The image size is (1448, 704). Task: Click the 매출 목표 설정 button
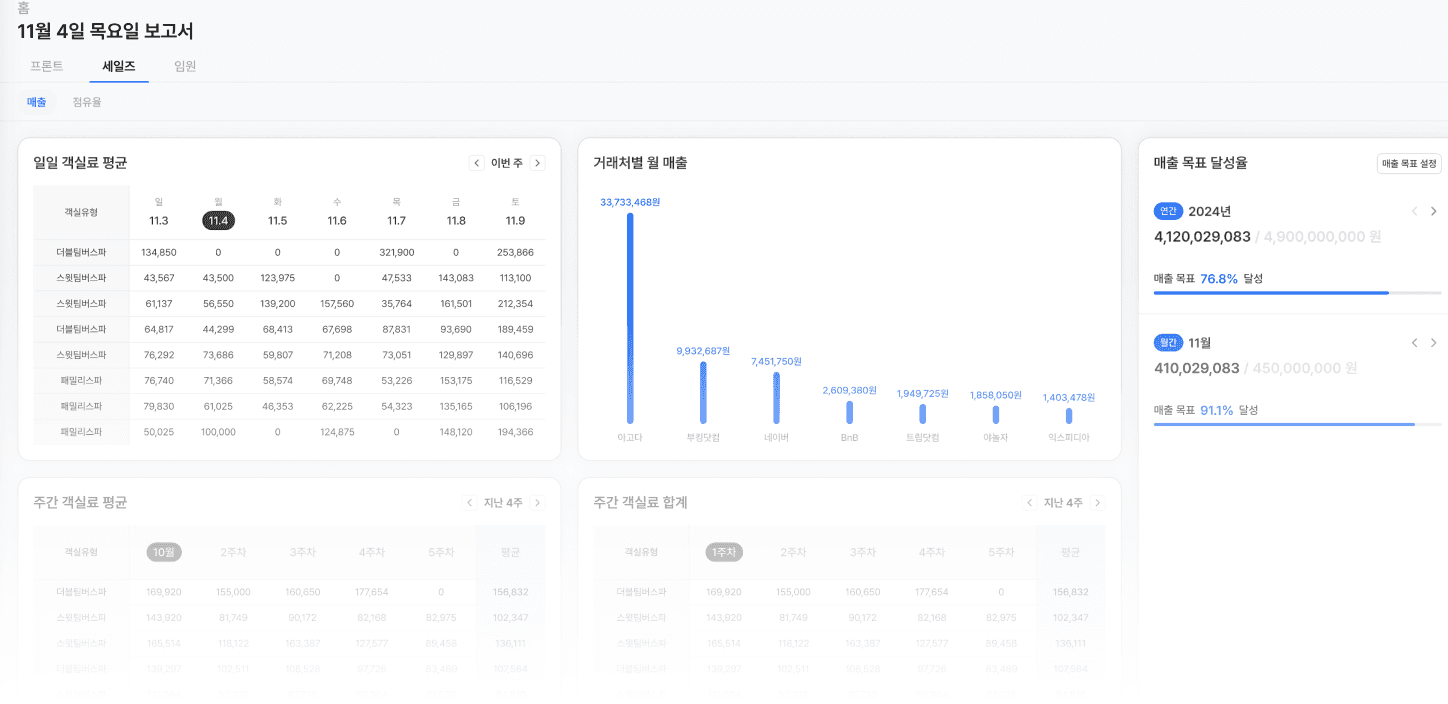[x=1409, y=163]
